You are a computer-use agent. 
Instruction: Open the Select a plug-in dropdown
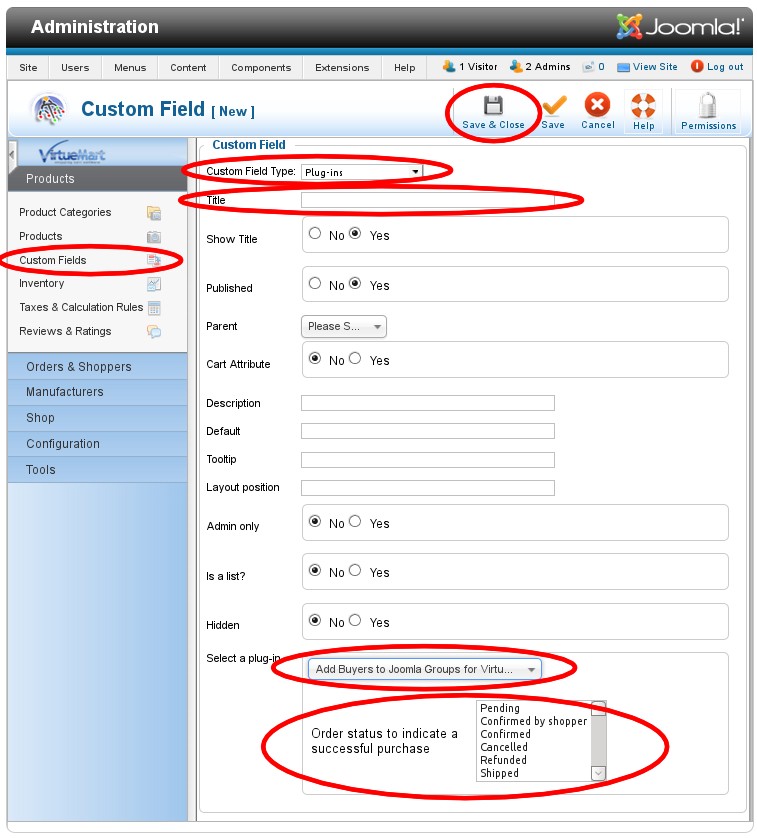[x=424, y=668]
